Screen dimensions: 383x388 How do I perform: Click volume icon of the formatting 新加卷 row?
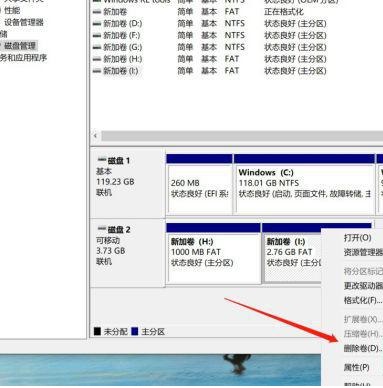click(x=97, y=12)
